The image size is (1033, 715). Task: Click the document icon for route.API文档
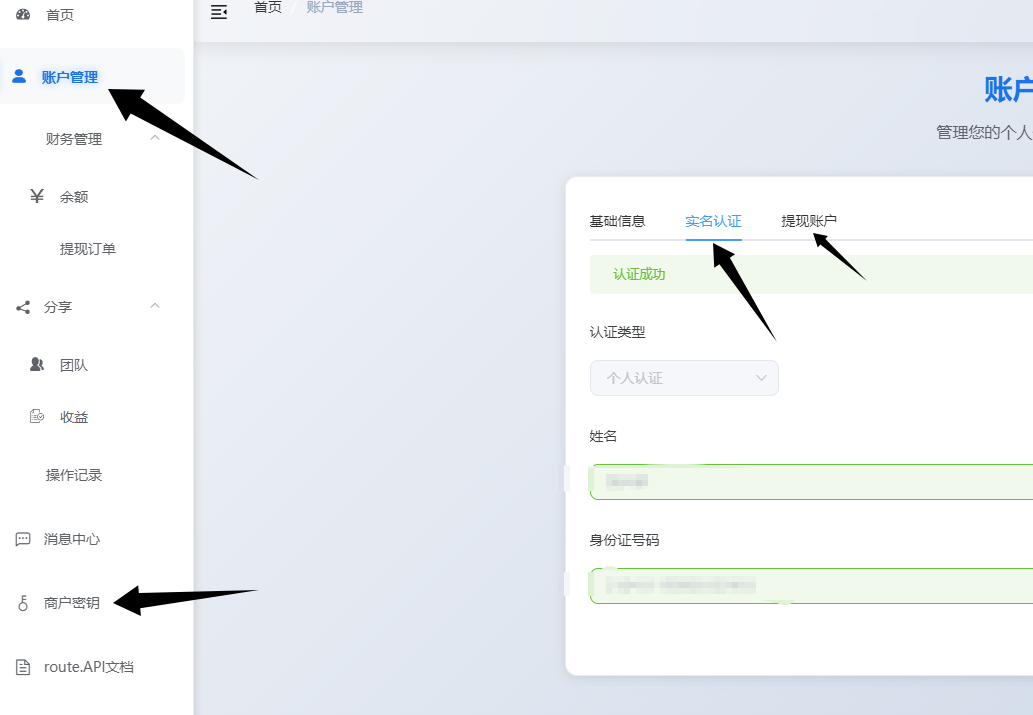23,667
